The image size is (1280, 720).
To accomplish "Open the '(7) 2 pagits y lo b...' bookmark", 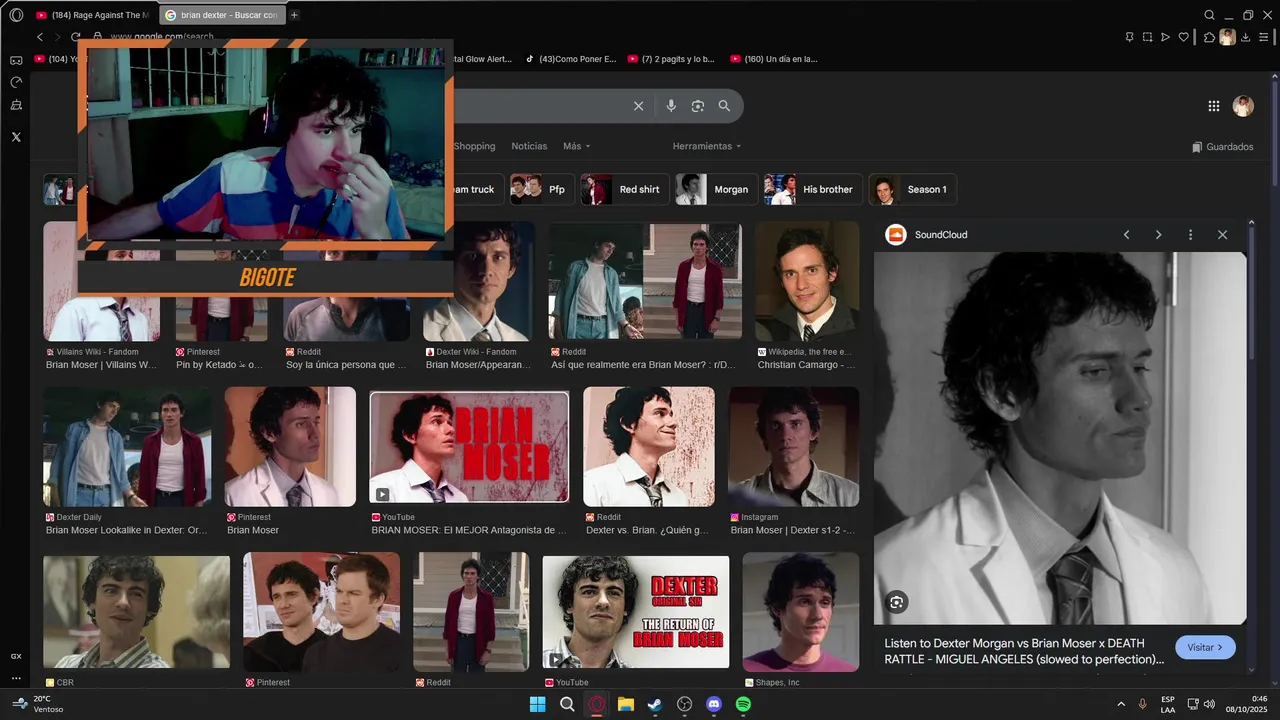I will pyautogui.click(x=671, y=59).
